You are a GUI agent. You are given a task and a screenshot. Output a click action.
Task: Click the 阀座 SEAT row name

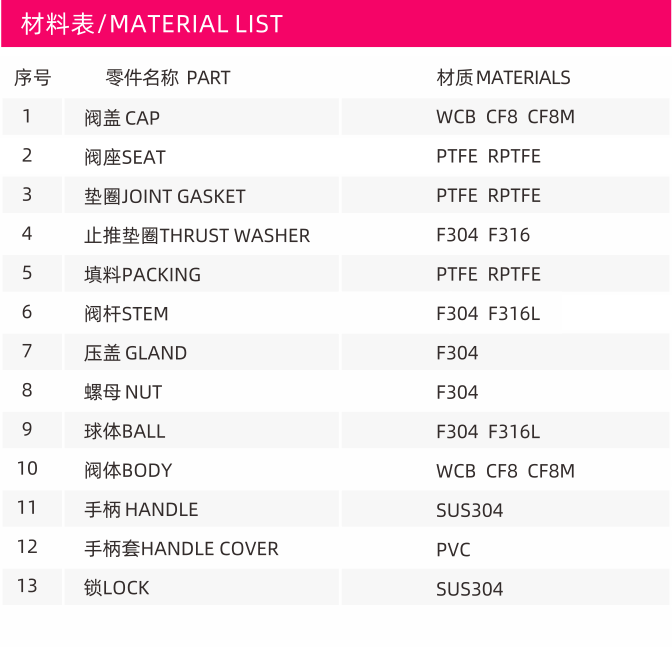(125, 157)
